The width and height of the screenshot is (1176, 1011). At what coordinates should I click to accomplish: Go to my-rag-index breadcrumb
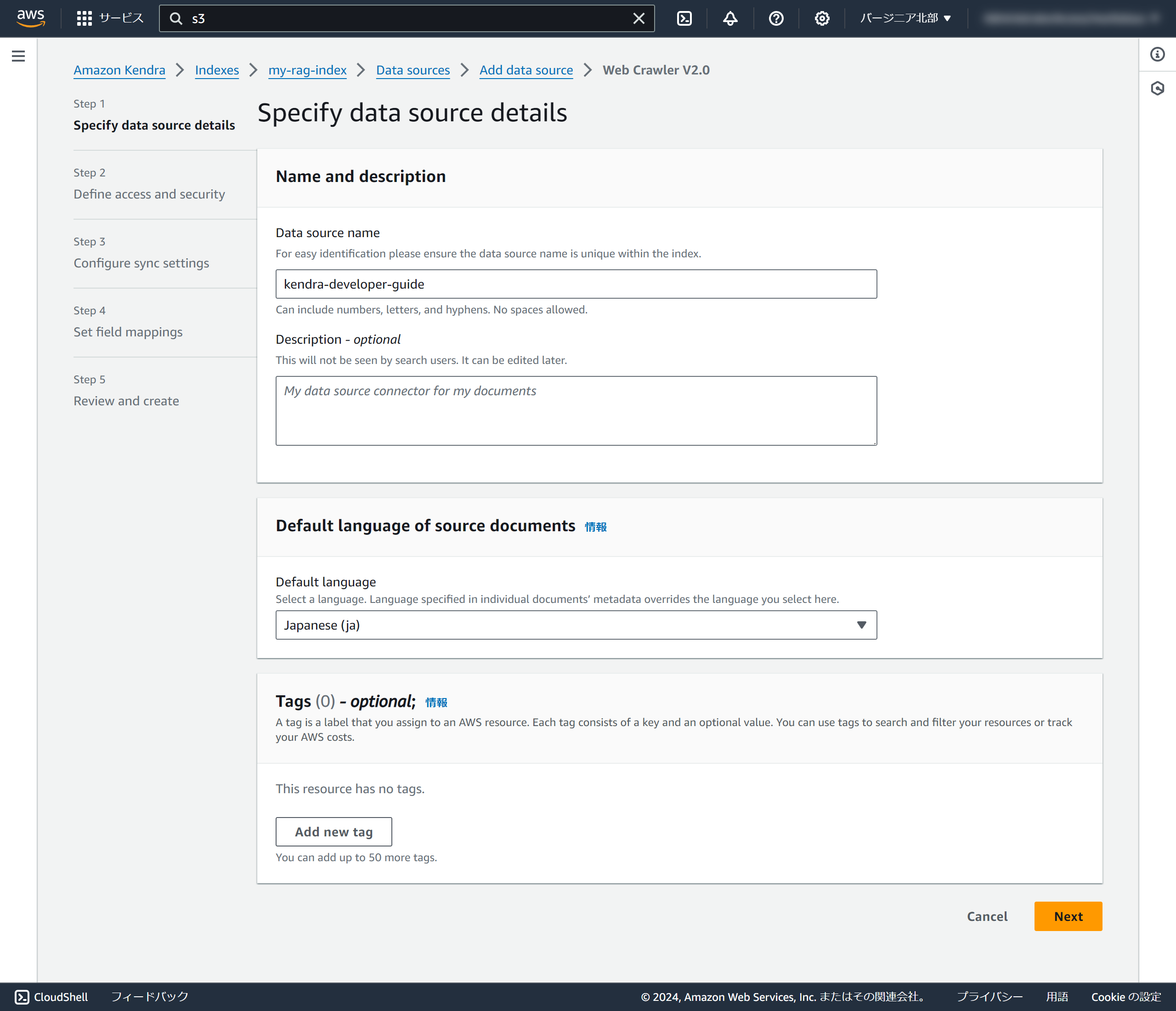307,70
